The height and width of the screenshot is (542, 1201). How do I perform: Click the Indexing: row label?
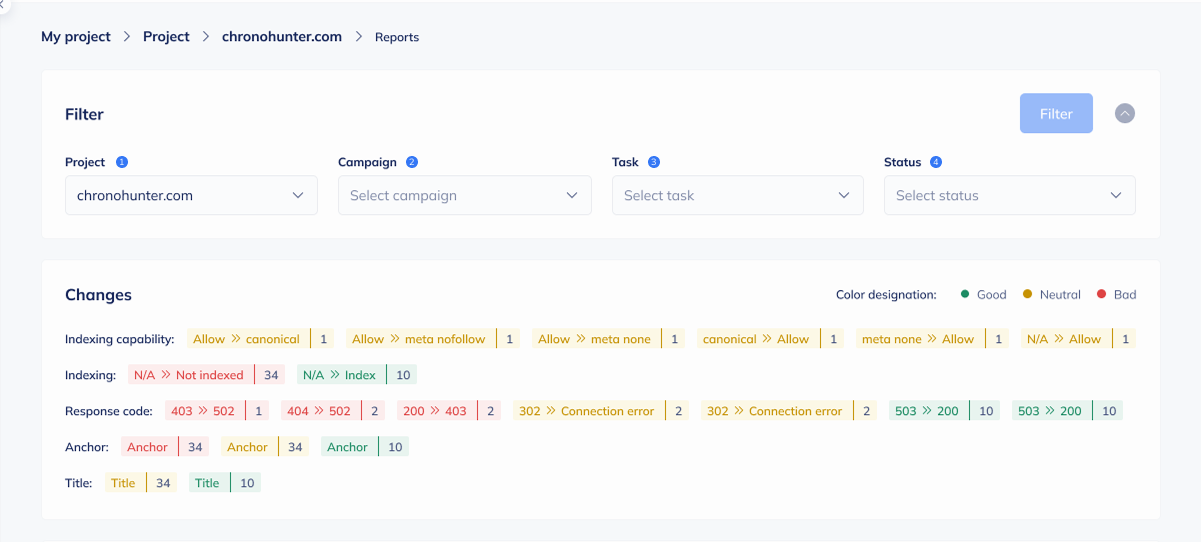click(91, 375)
